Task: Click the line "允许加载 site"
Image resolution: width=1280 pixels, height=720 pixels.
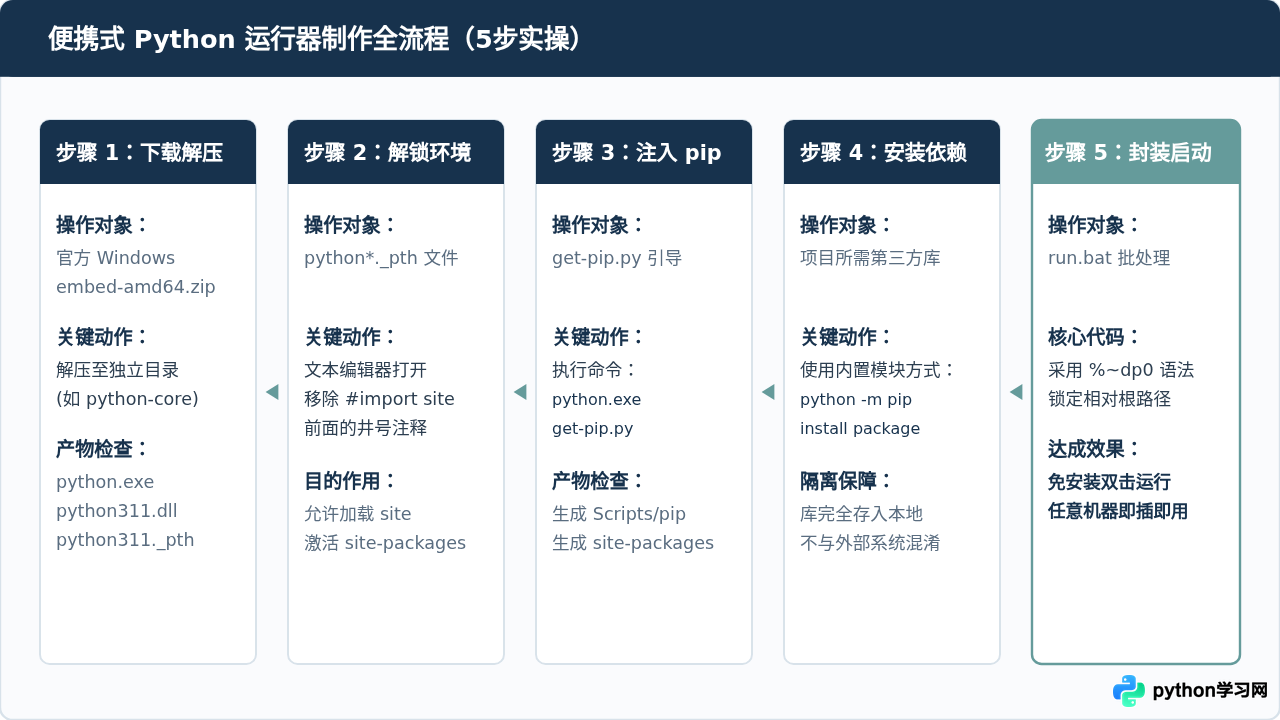Action: click(x=358, y=514)
